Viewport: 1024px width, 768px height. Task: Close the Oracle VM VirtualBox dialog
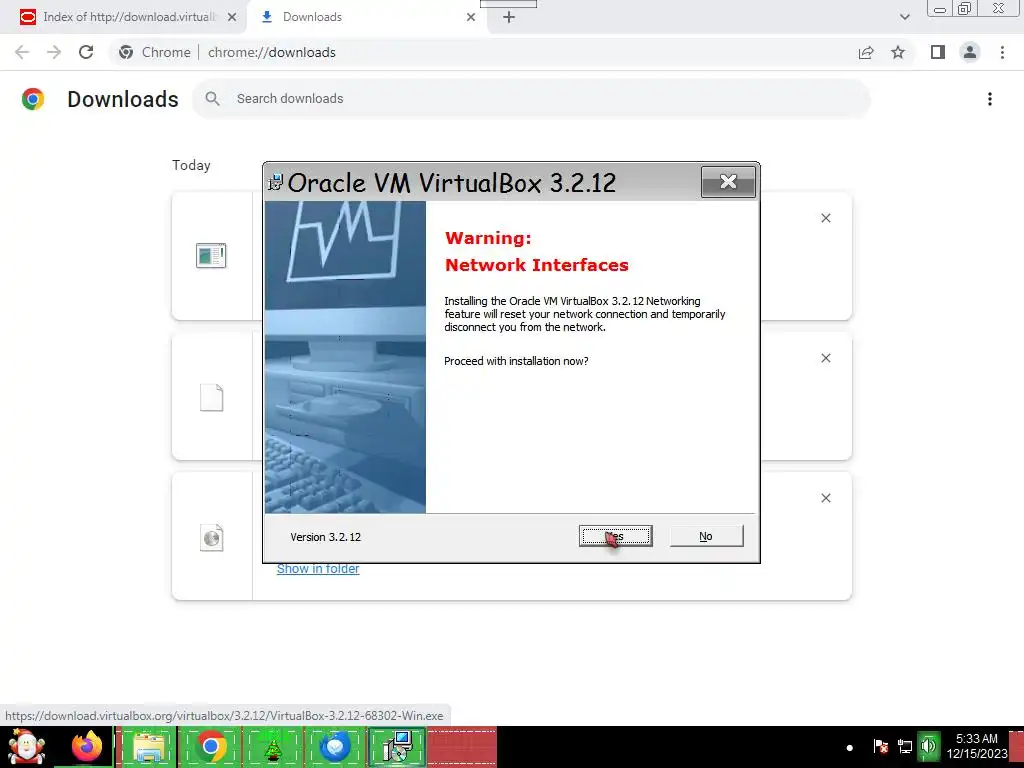[x=728, y=182]
